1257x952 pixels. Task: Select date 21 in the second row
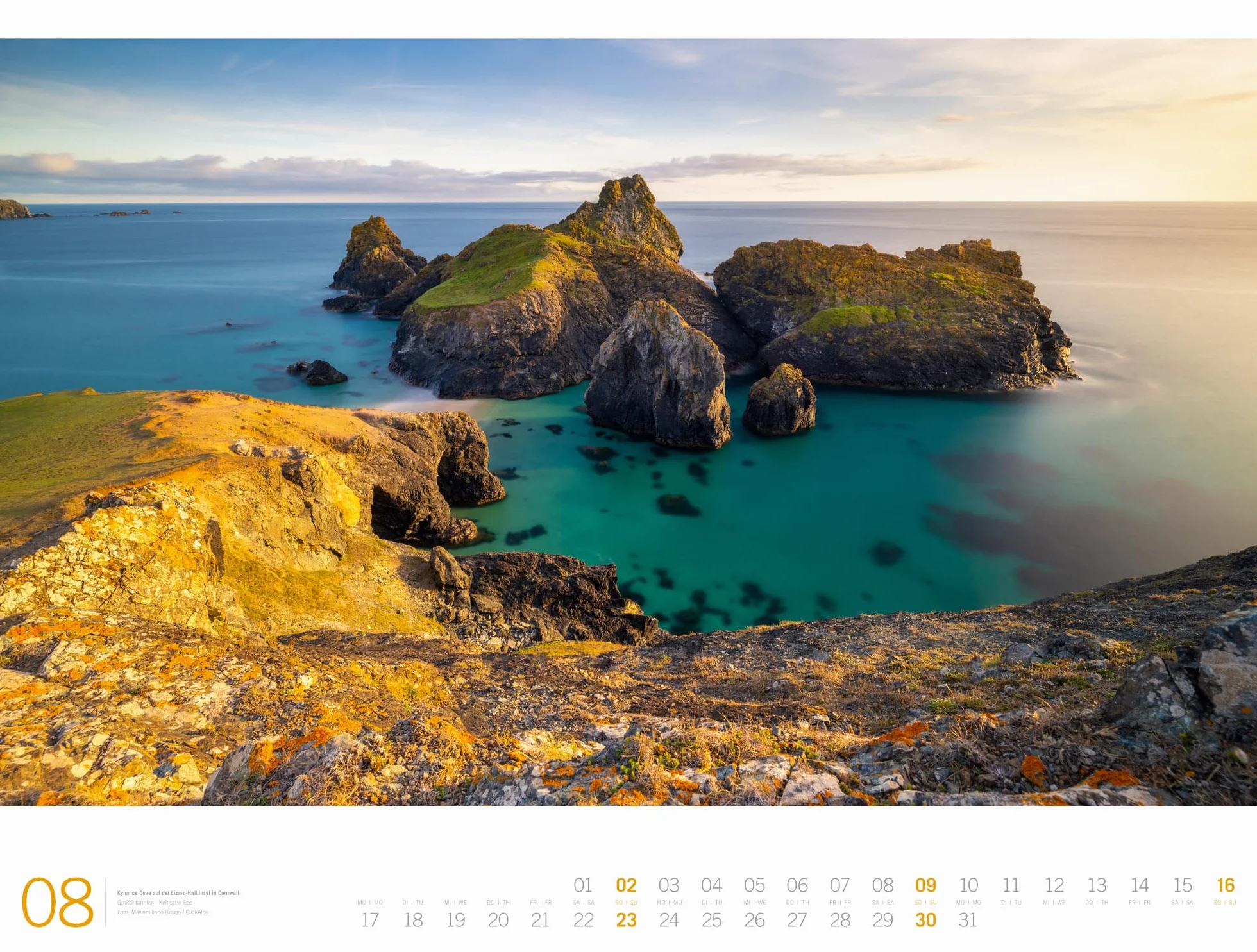(x=541, y=920)
